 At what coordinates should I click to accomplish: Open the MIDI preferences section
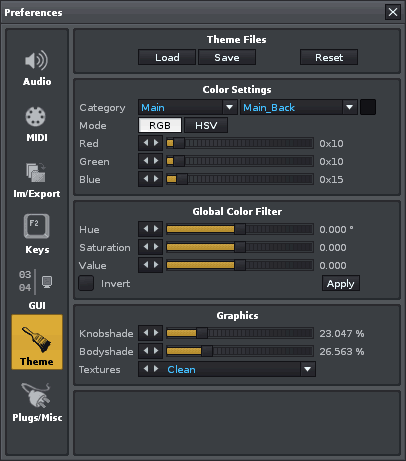37,124
